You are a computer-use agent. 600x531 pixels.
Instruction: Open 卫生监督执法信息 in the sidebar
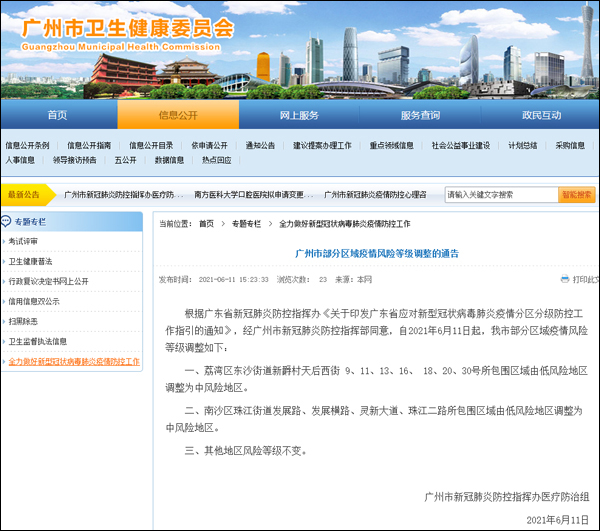[38, 341]
